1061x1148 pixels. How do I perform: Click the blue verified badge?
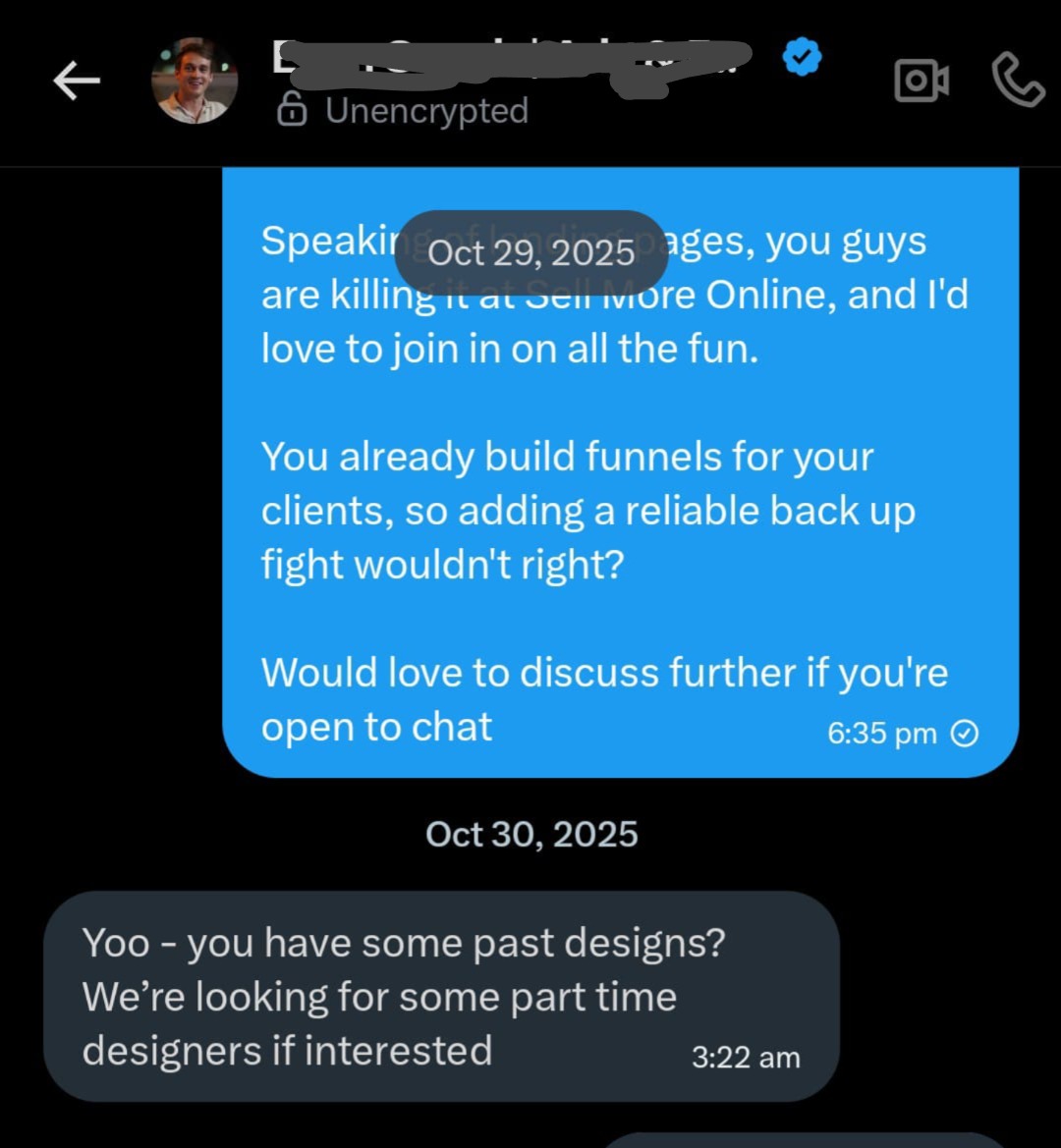[x=802, y=59]
